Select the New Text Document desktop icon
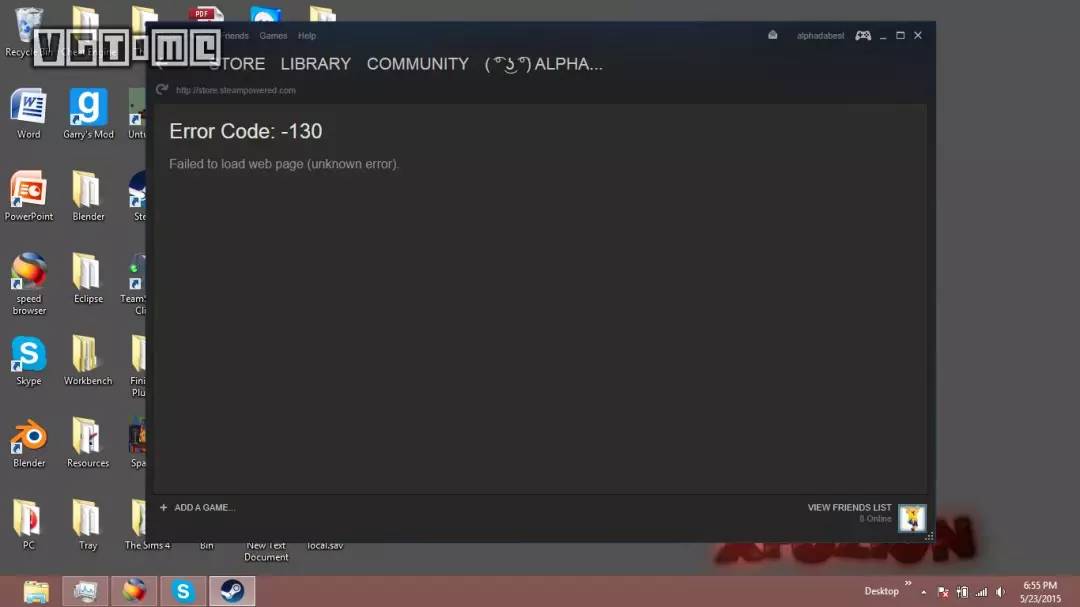This screenshot has height=607, width=1080. [x=266, y=551]
